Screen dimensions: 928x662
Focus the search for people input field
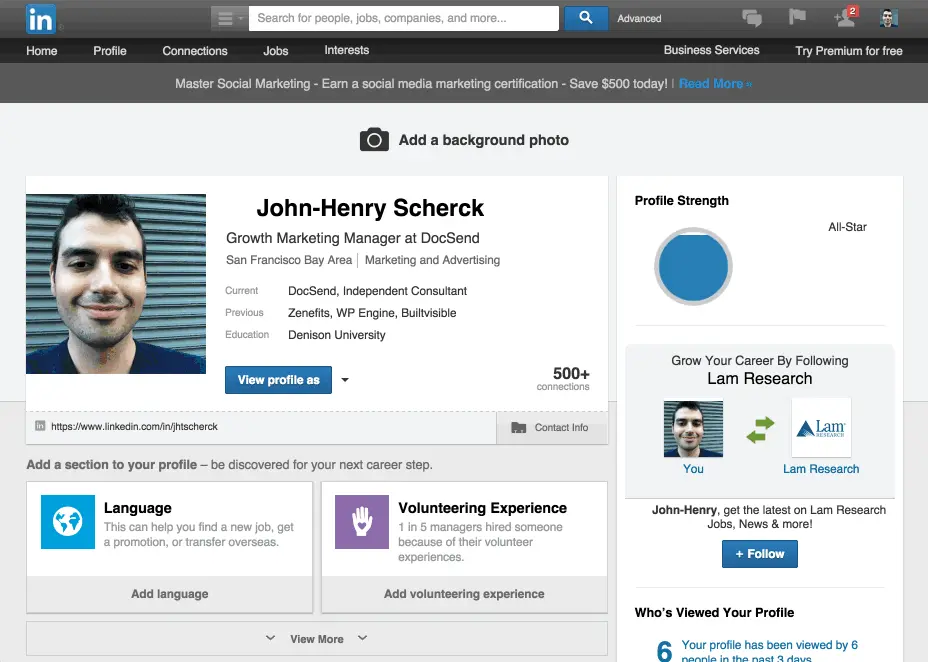[x=404, y=18]
